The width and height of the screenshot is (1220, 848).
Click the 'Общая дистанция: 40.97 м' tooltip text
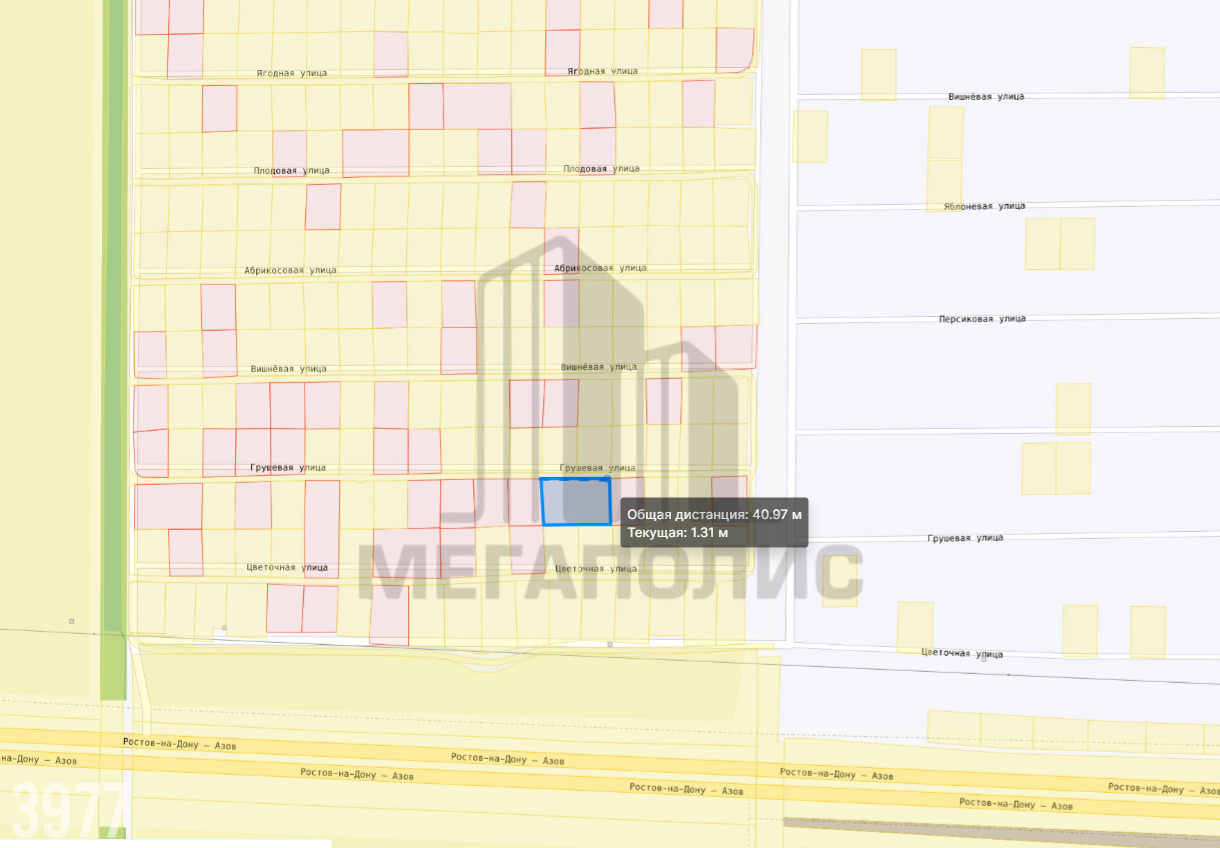[714, 514]
